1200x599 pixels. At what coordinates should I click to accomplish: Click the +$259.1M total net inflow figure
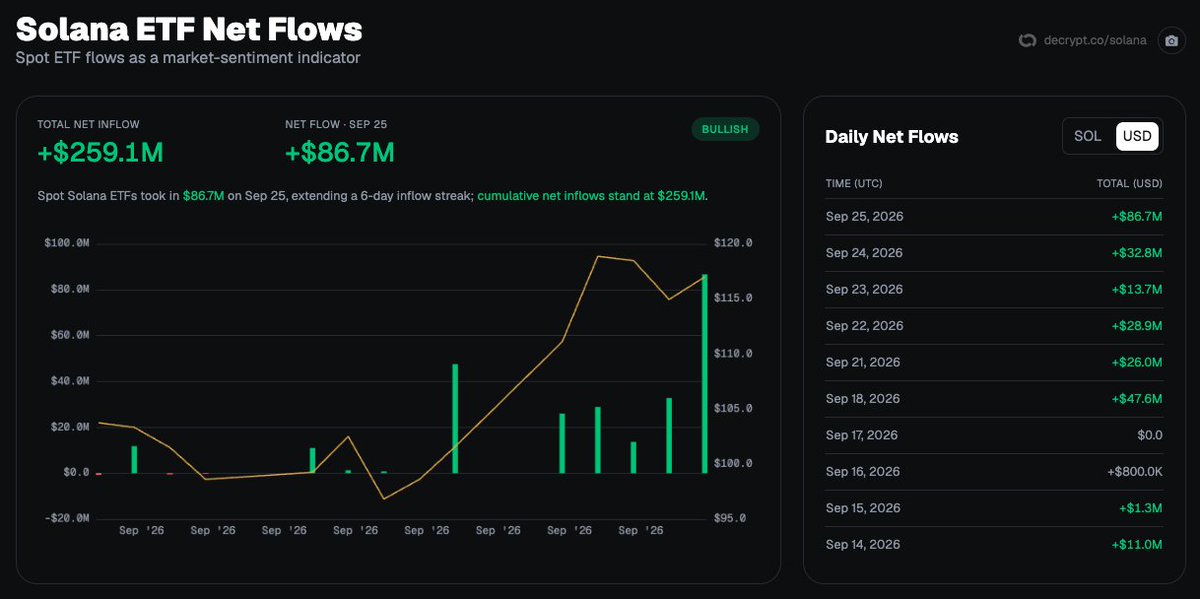tap(100, 153)
